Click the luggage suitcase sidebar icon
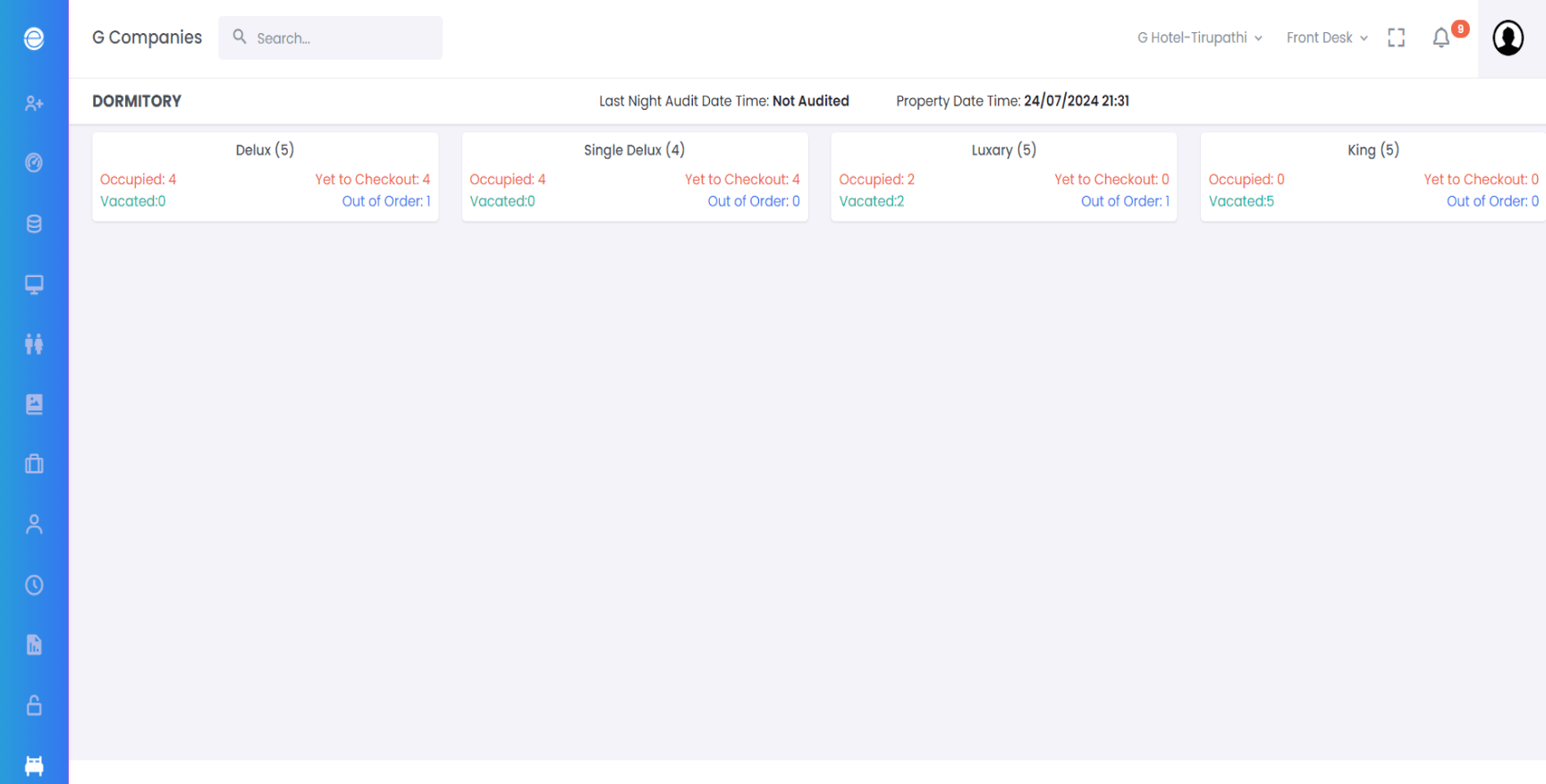Viewport: 1546px width, 784px height. 34,464
